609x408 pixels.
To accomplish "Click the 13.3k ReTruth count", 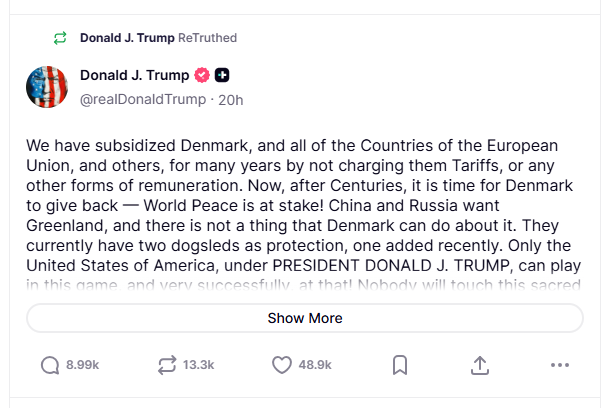I will tap(199, 365).
